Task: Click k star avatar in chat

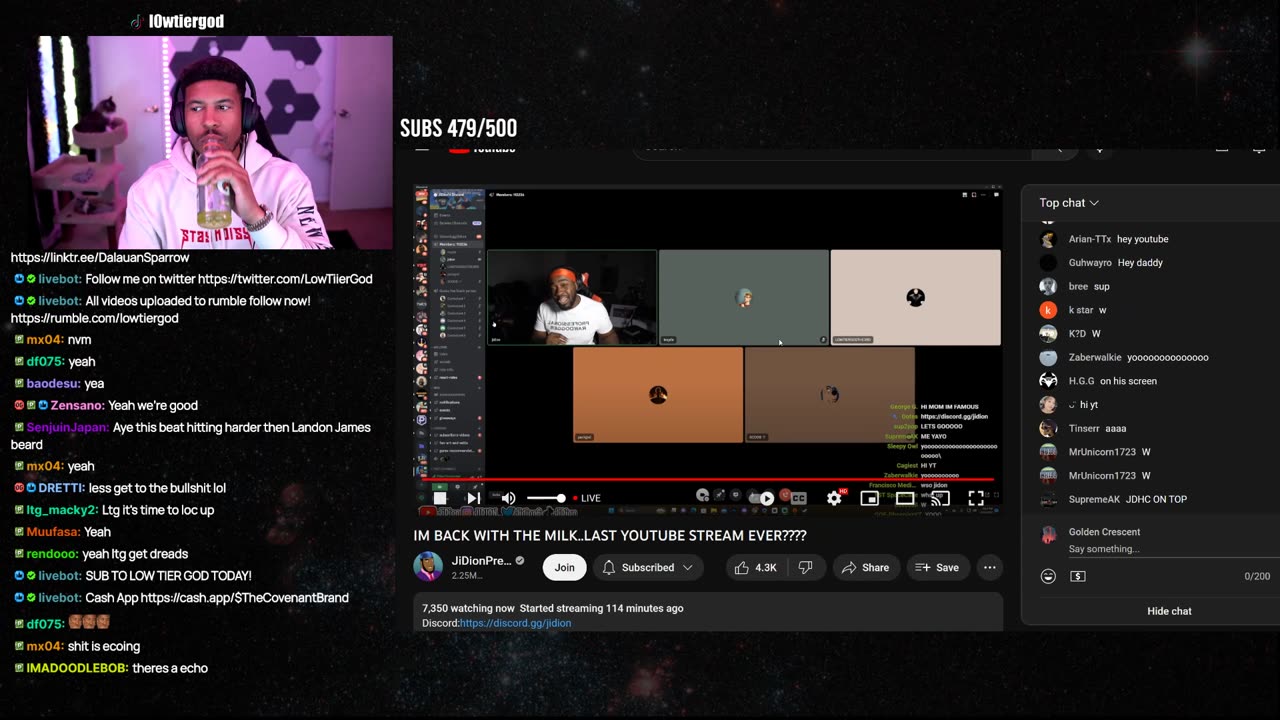Action: pos(1048,310)
